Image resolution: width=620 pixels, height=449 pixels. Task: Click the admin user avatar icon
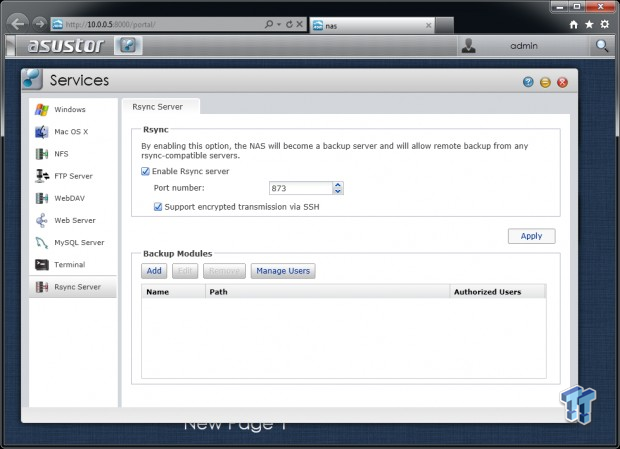pyautogui.click(x=469, y=46)
